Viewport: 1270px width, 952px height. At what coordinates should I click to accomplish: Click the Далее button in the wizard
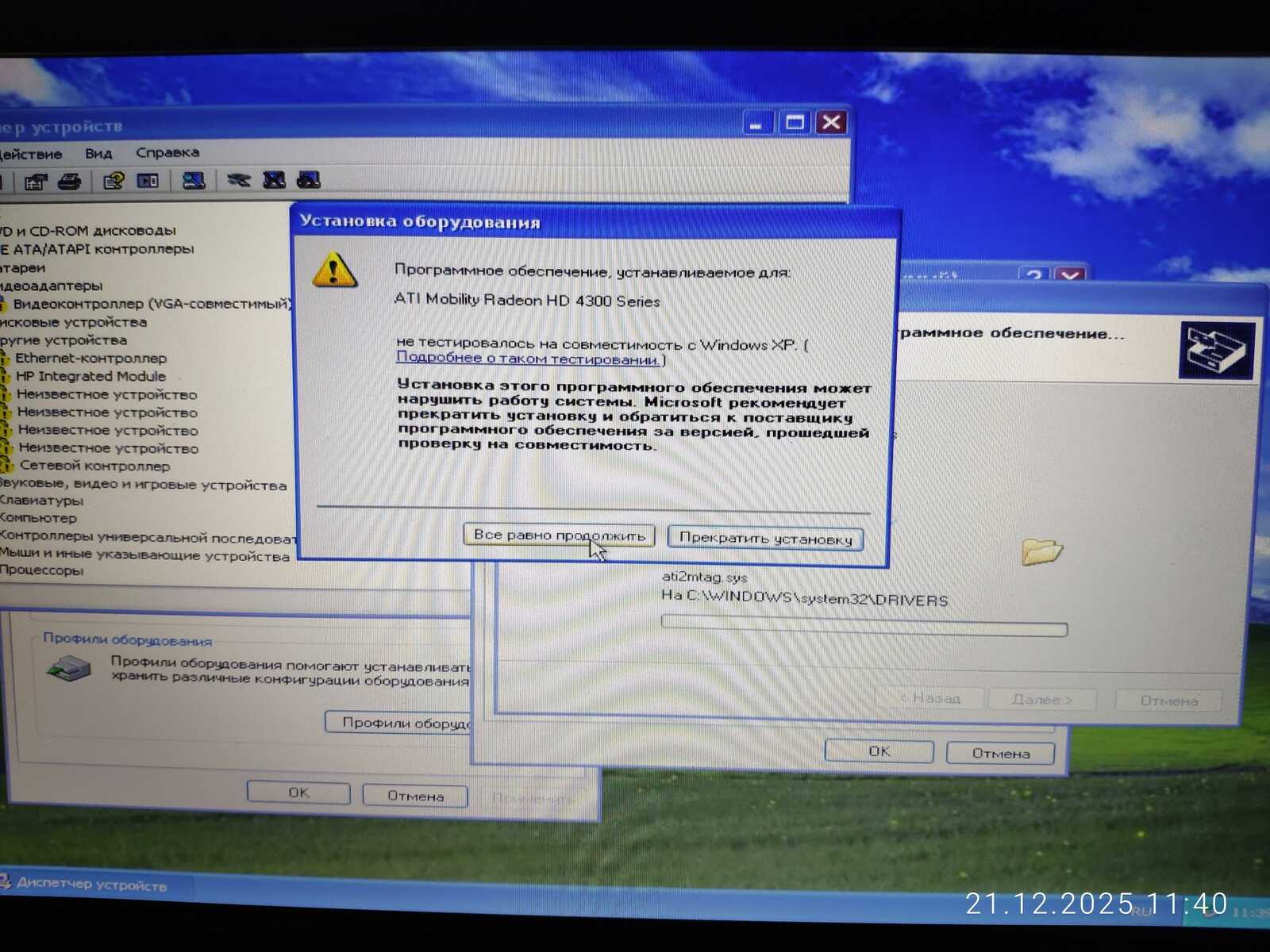click(x=1041, y=700)
